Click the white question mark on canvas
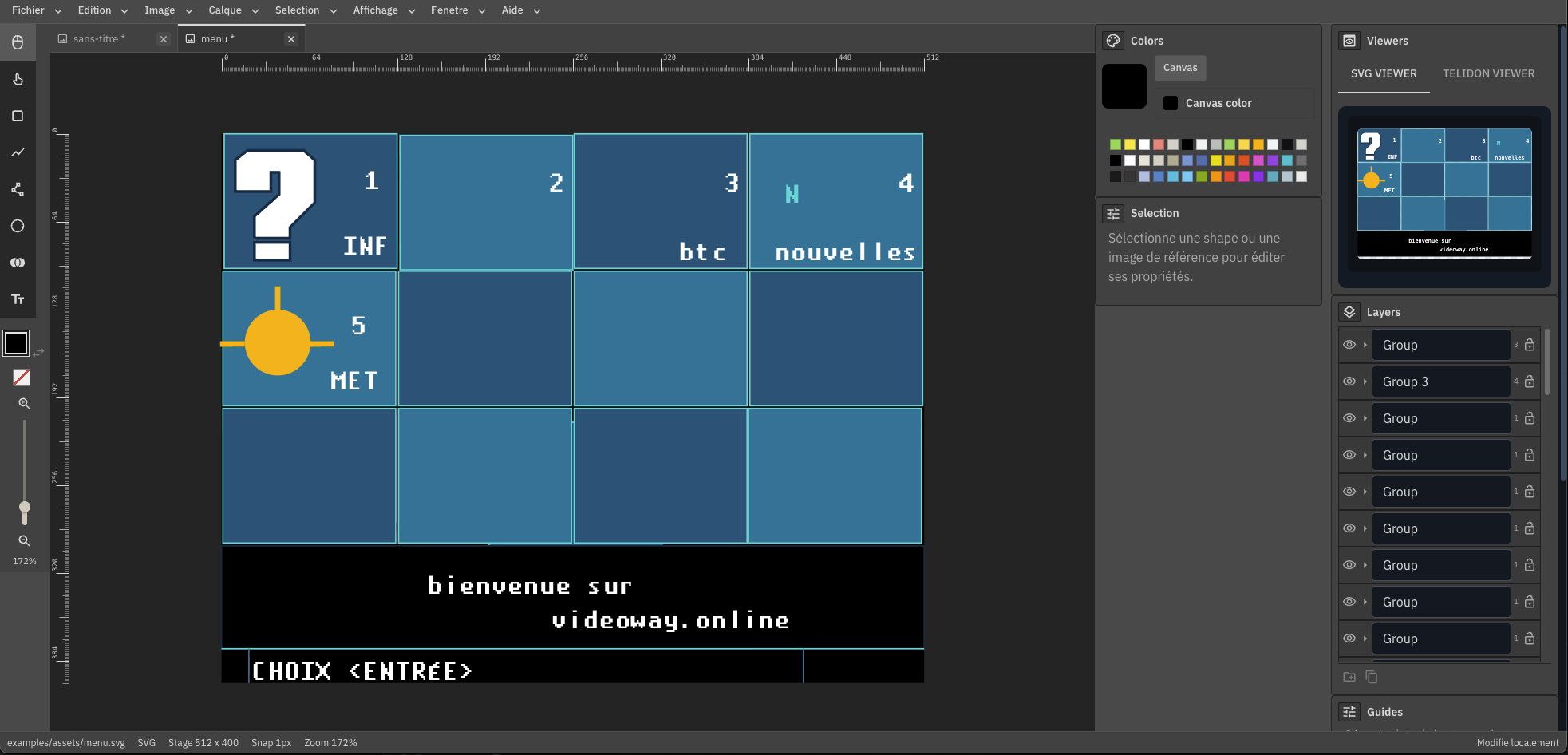1568x755 pixels. (x=274, y=205)
